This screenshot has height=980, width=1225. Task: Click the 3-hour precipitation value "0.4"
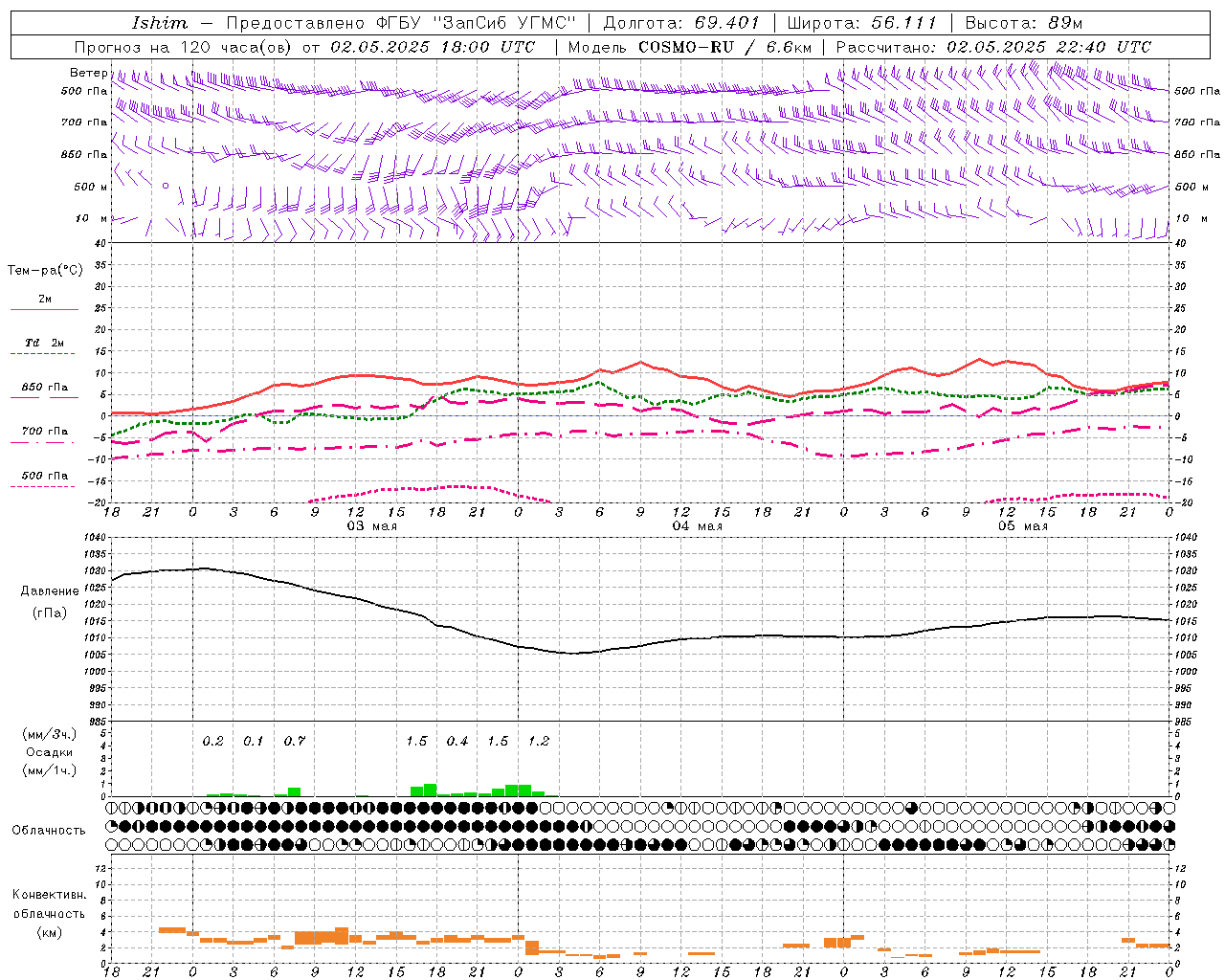(x=457, y=742)
